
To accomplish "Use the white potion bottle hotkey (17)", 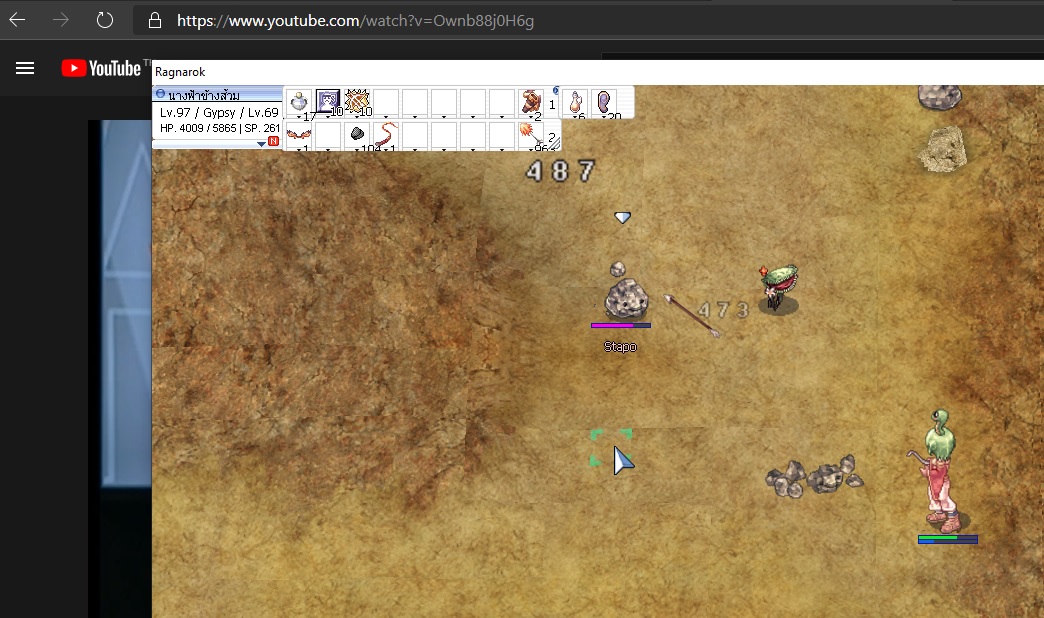I will [299, 103].
